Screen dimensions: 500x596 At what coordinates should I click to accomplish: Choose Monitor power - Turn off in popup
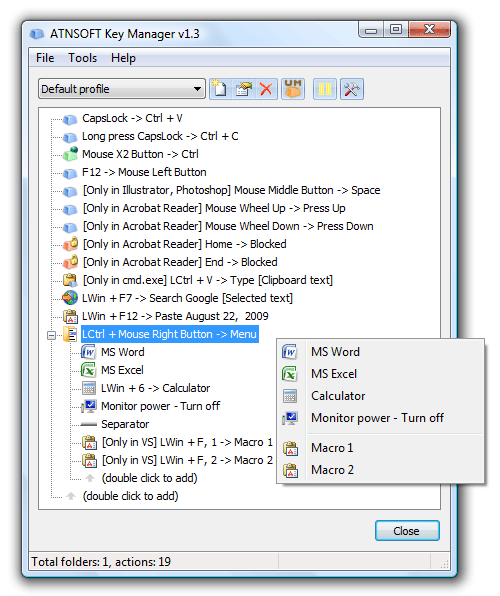(x=381, y=418)
